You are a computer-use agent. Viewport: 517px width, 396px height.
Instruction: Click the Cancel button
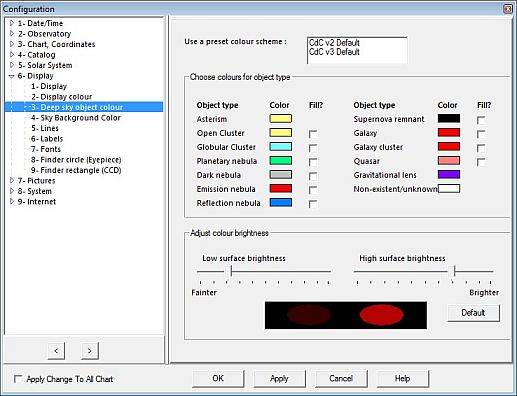click(x=341, y=379)
